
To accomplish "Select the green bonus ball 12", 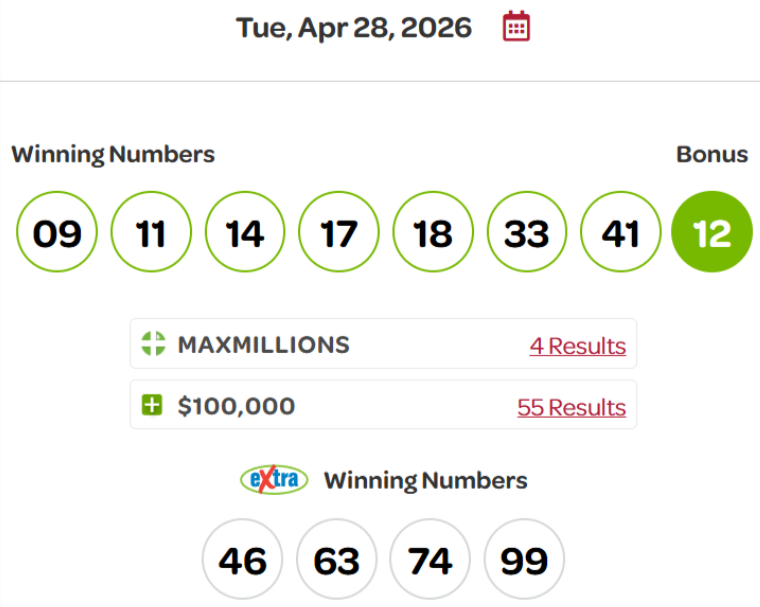I will (712, 233).
